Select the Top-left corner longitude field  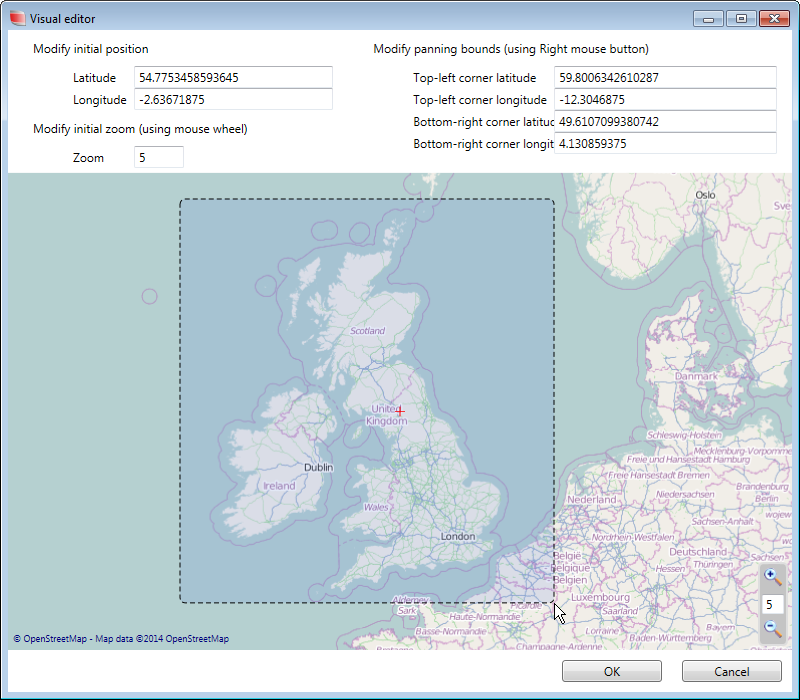click(x=665, y=99)
